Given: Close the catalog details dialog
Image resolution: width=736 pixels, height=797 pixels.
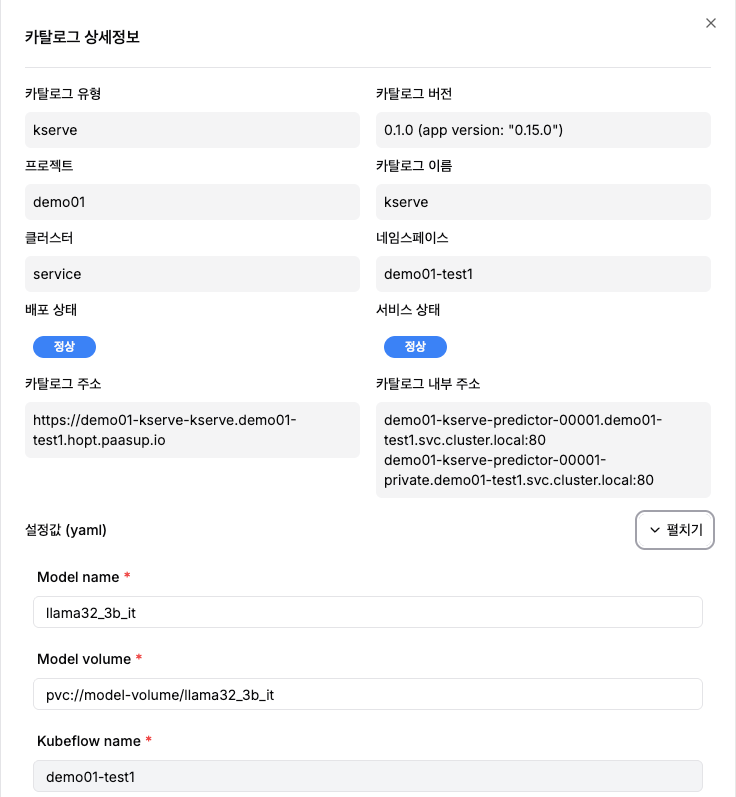Looking at the screenshot, I should tap(711, 23).
